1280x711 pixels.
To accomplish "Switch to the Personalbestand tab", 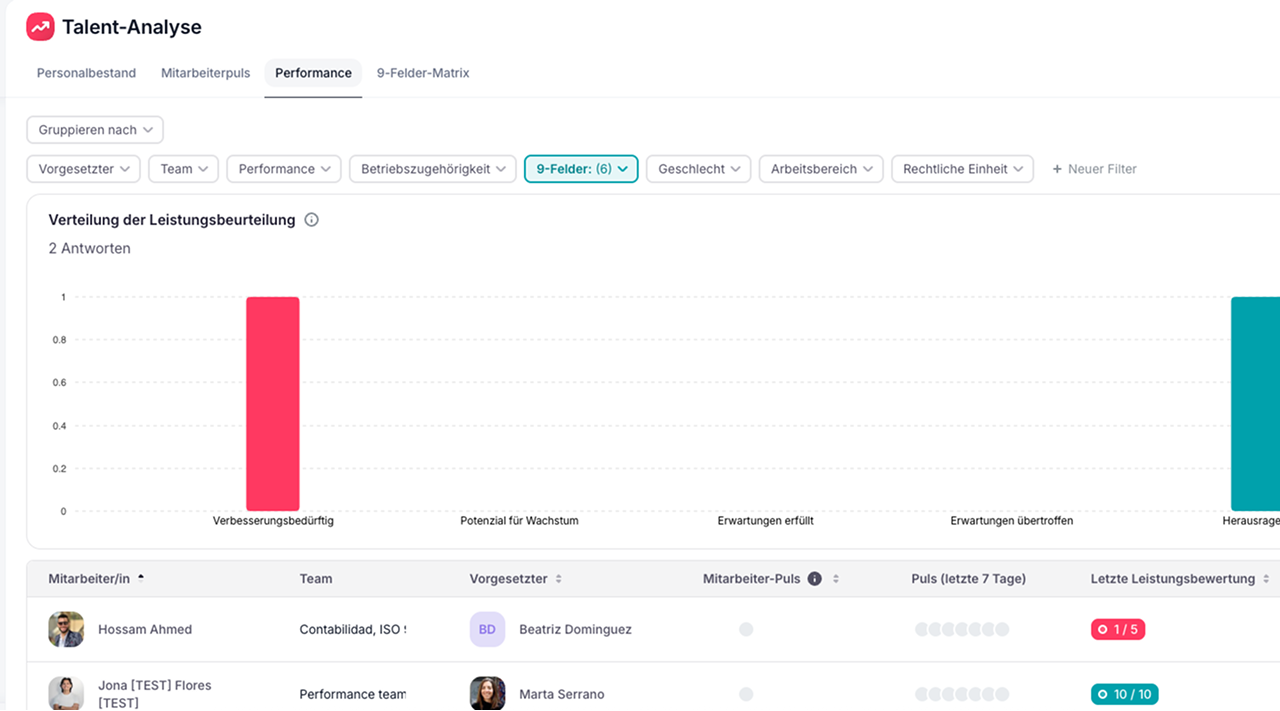I will (x=86, y=73).
